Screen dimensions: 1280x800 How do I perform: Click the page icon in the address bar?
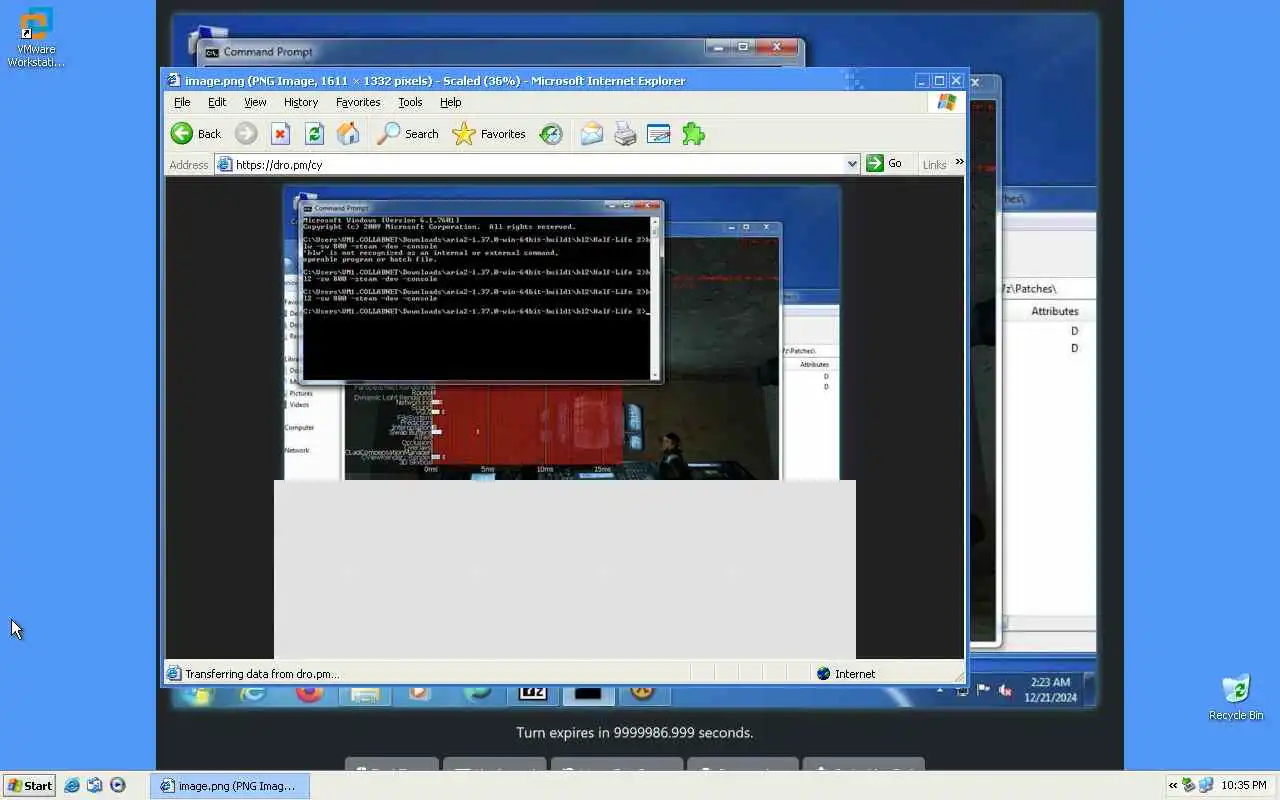(224, 164)
